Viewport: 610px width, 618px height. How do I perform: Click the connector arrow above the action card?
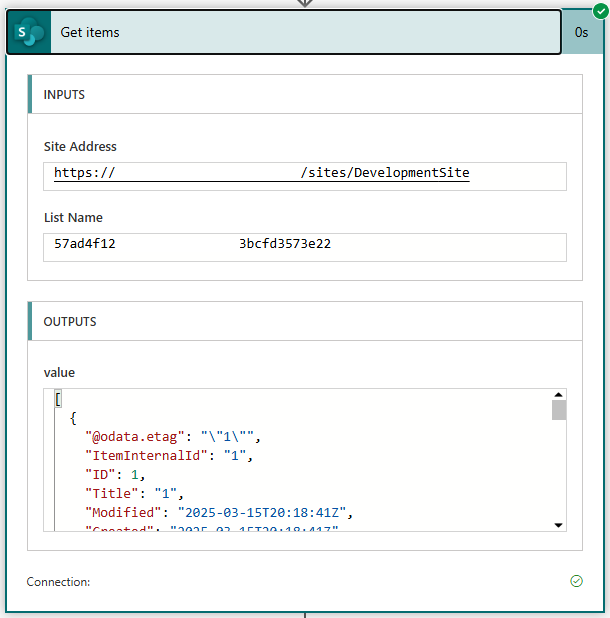tap(305, 3)
